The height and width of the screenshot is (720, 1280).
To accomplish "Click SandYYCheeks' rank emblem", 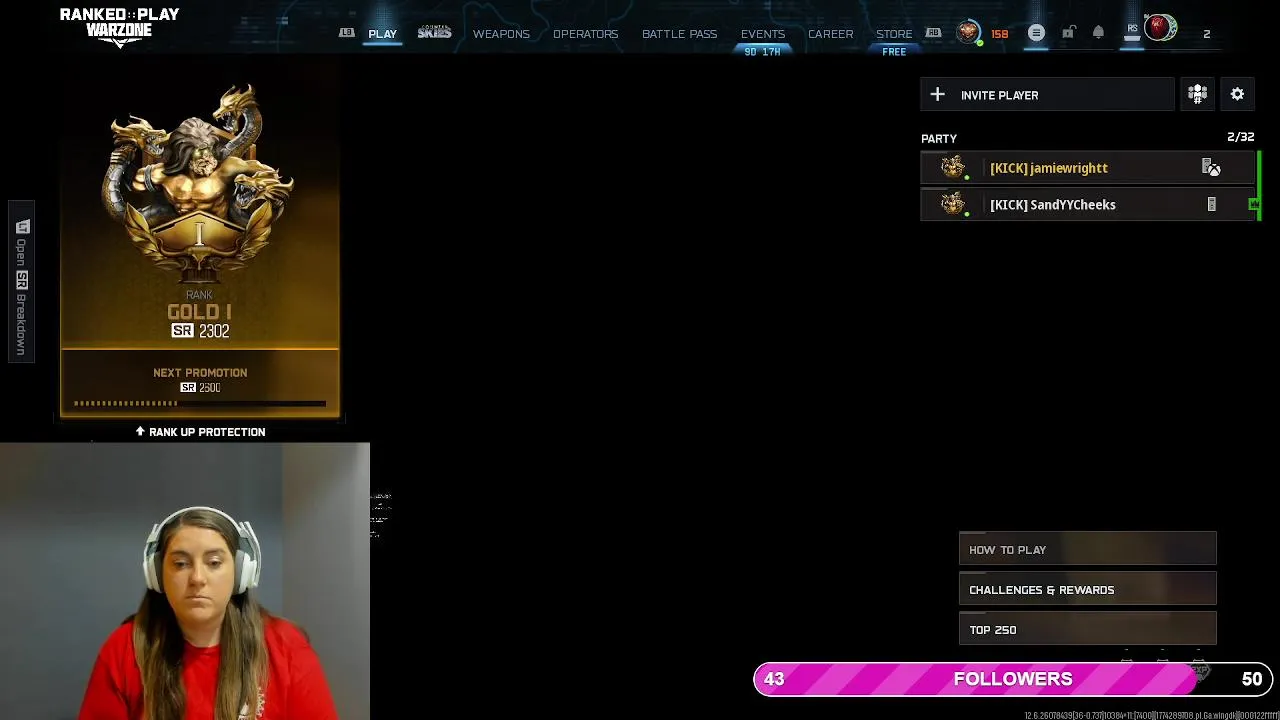I will 953,204.
